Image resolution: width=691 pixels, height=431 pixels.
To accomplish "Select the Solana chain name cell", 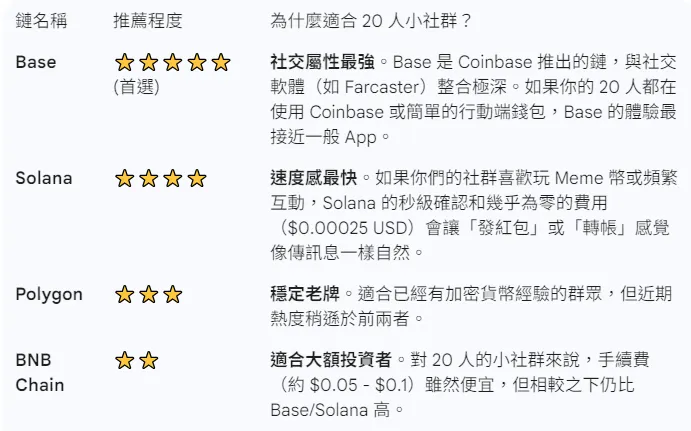I will click(44, 178).
